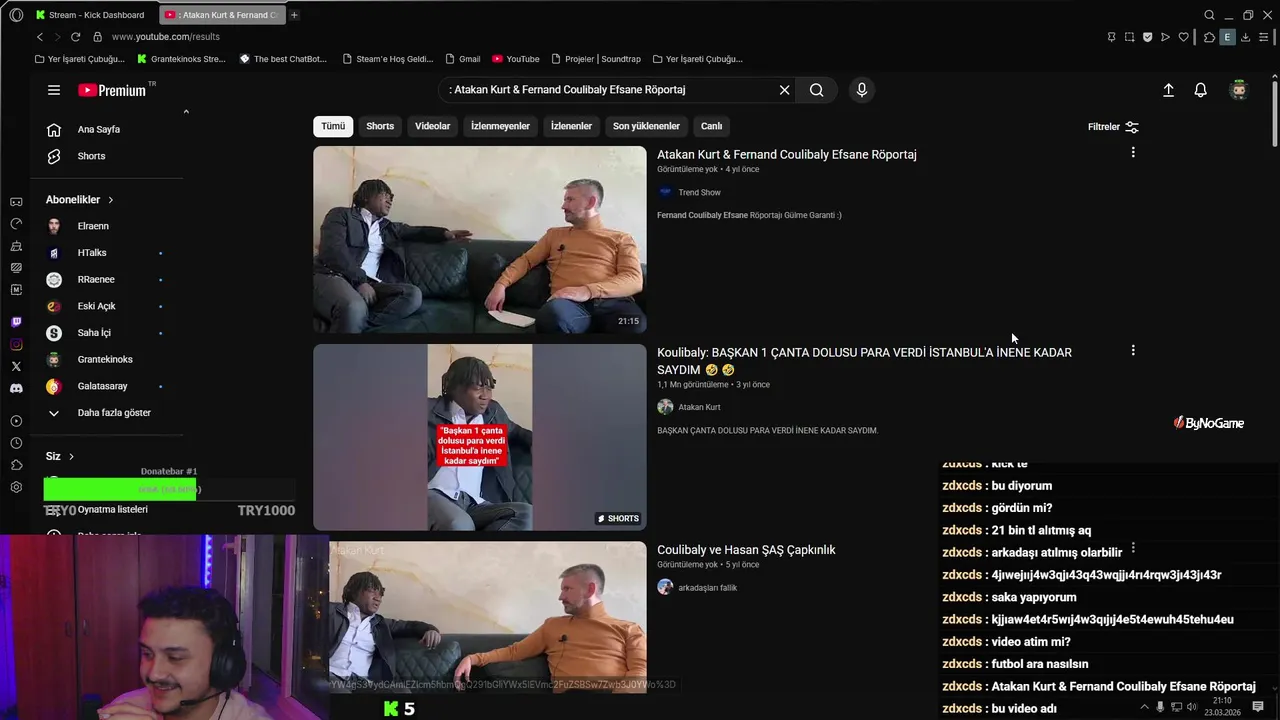Open arkadaşları fallik channel link

tap(707, 588)
